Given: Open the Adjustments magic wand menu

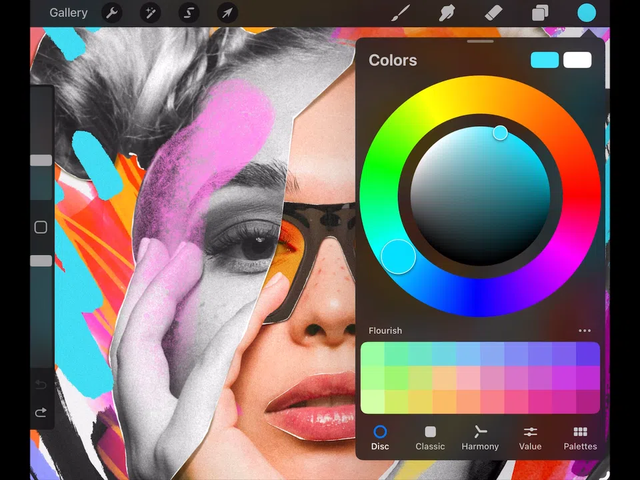Looking at the screenshot, I should 150,13.
